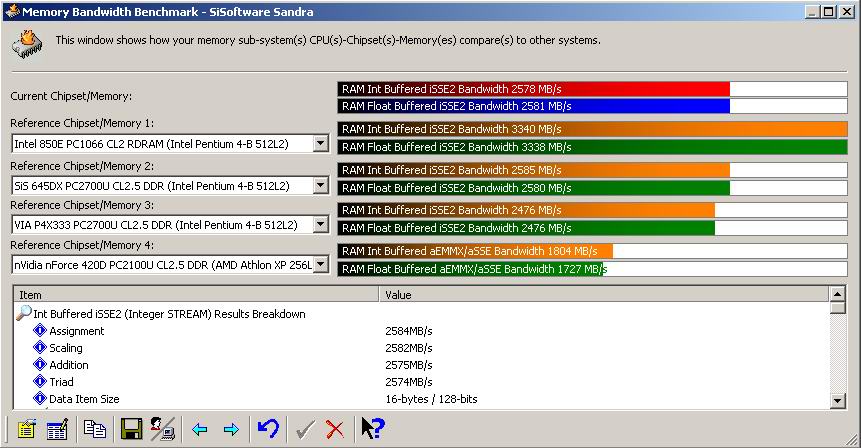
Task: Open the Reference Chipset/Memory 2 dropdown
Action: pos(320,185)
